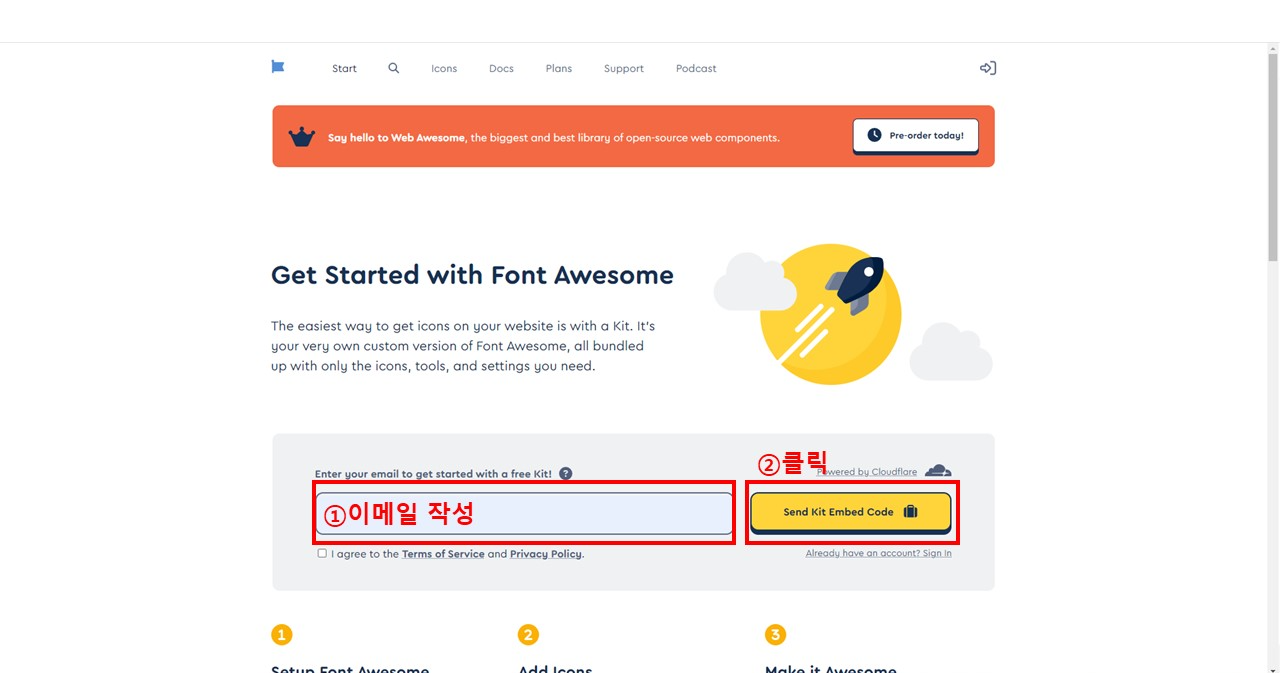Image resolution: width=1280 pixels, height=673 pixels.
Task: Open the Terms of Service link
Action: pos(443,554)
